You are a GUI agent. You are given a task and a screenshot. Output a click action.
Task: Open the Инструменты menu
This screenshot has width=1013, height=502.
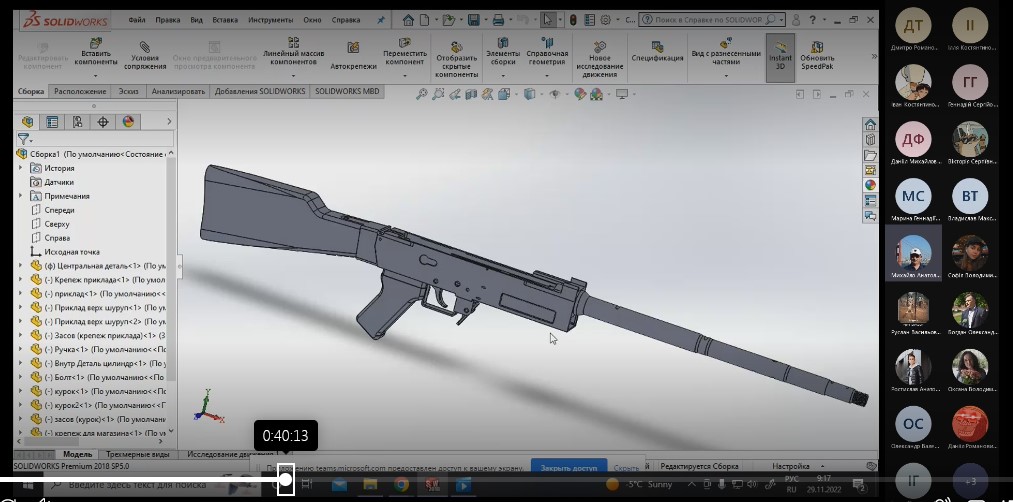pyautogui.click(x=270, y=20)
